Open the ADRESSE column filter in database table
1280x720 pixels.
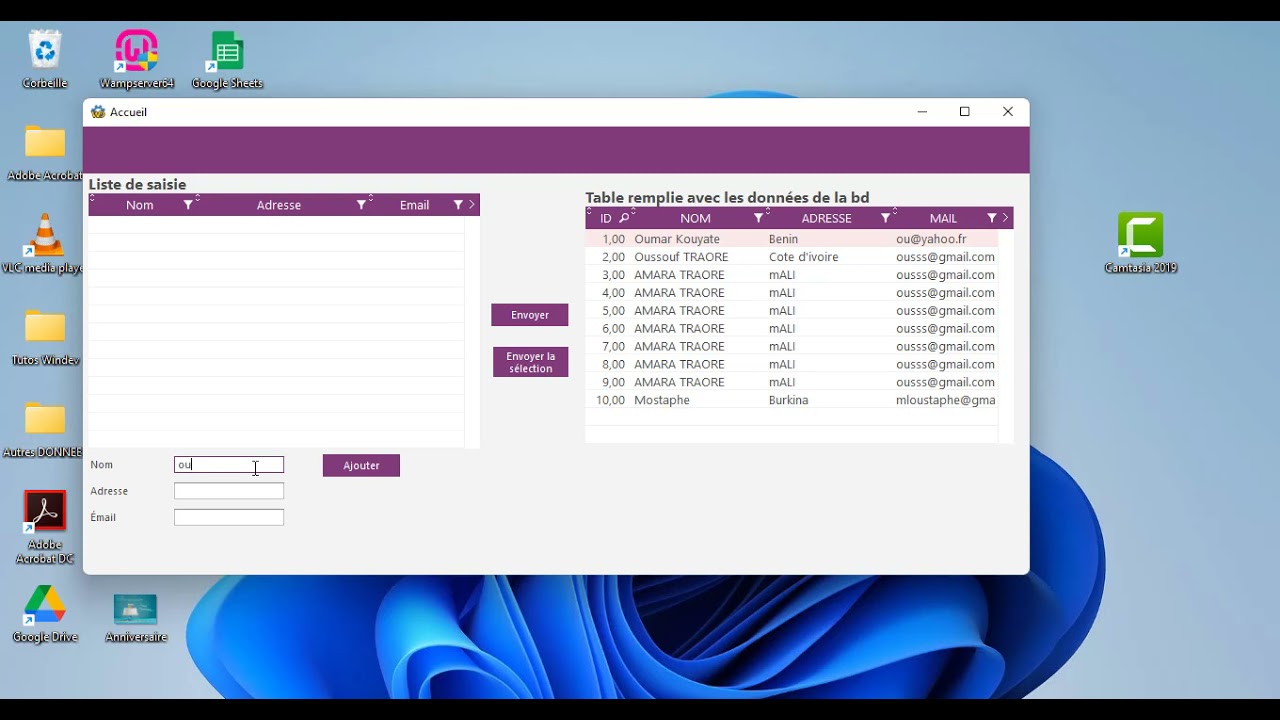pos(885,218)
